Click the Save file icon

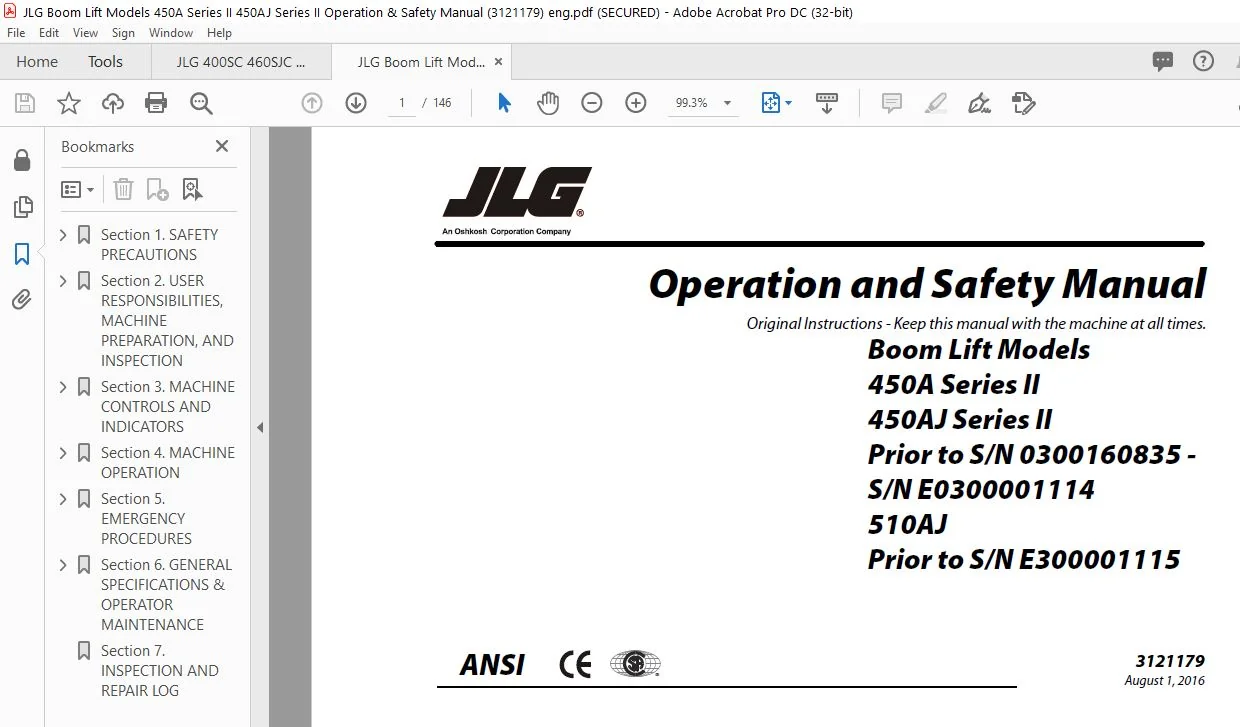(x=25, y=103)
